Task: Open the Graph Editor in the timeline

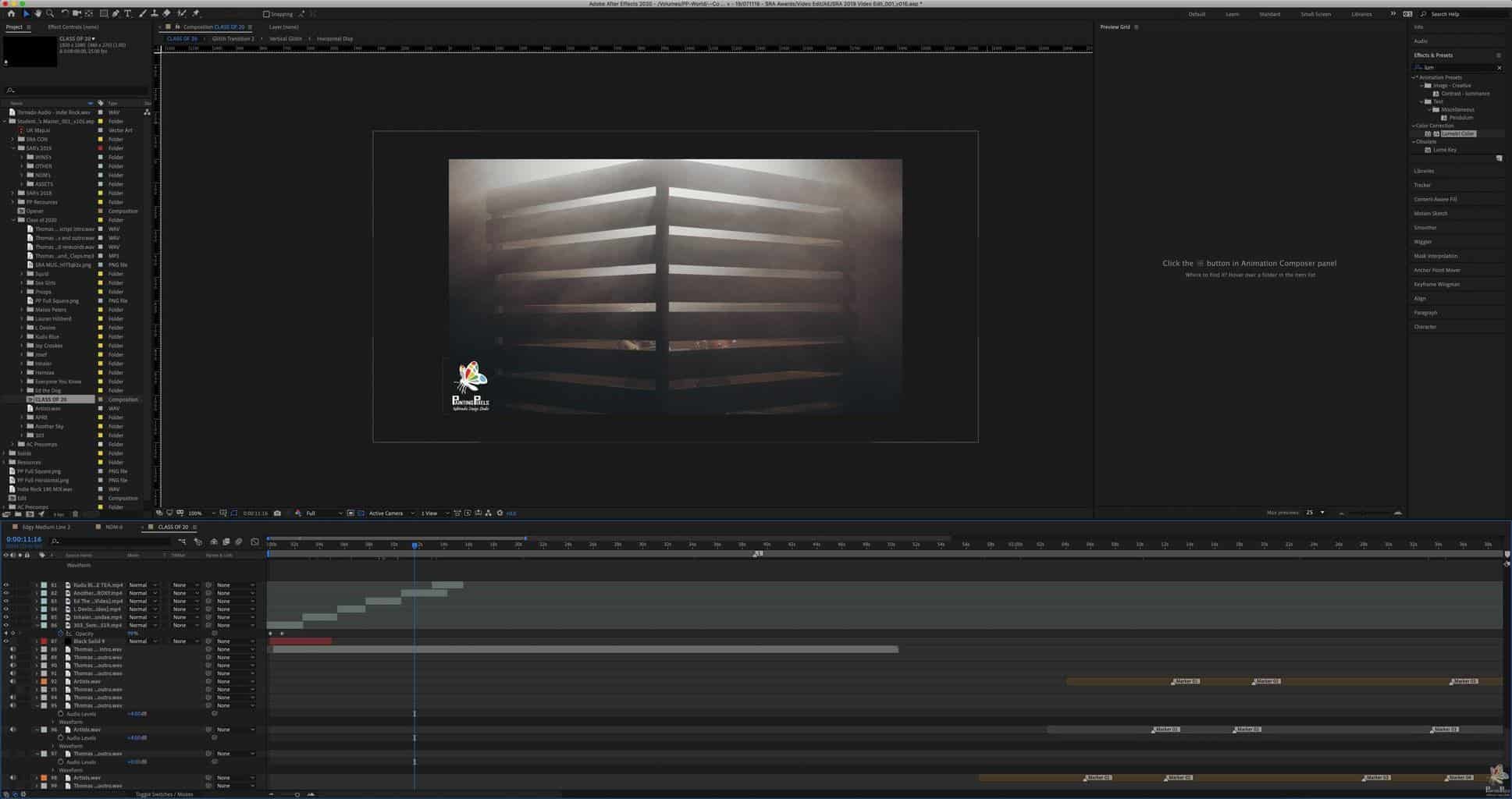Action: [254, 542]
